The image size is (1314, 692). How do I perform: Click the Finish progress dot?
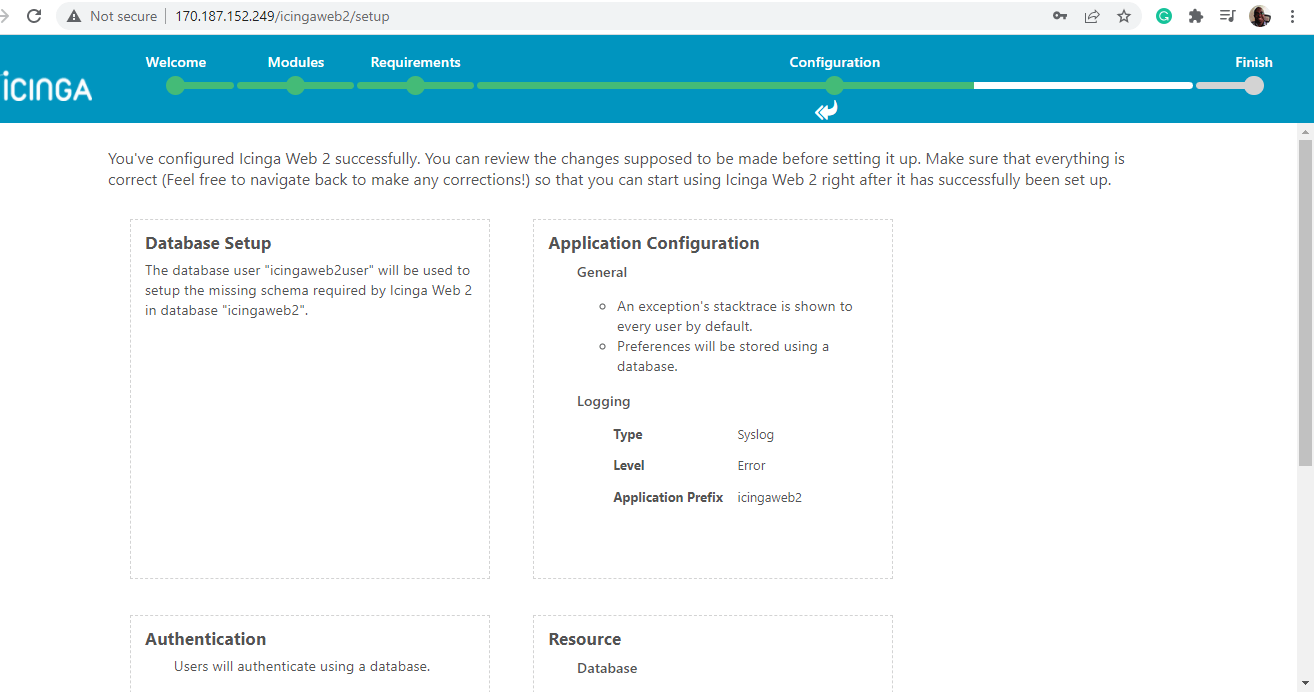(x=1254, y=86)
